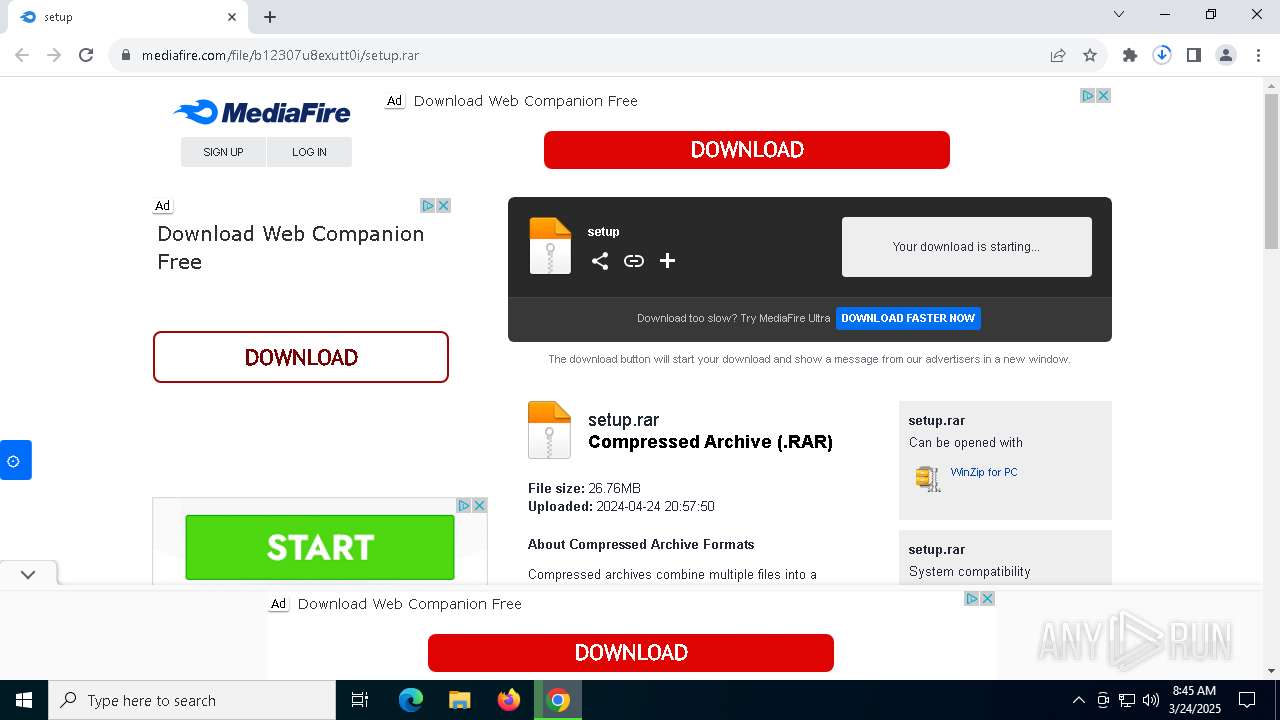Open Windows Start menu

coord(24,700)
